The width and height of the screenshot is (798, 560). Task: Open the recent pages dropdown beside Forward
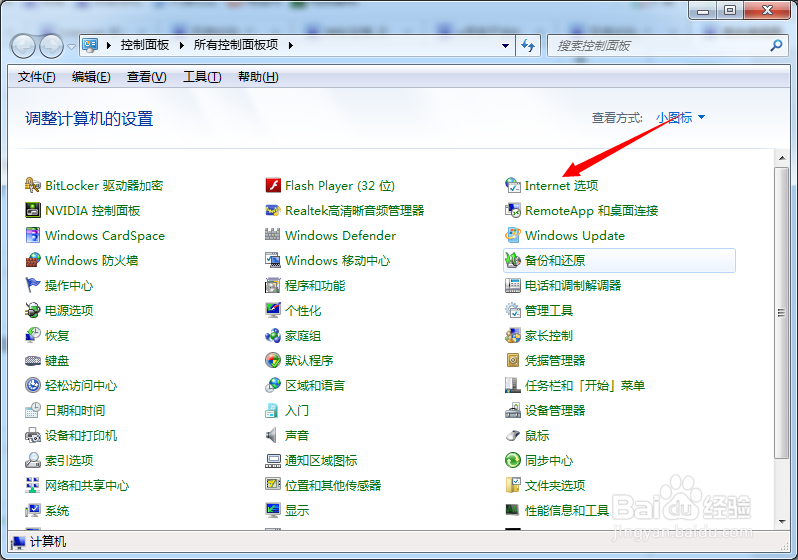click(71, 46)
